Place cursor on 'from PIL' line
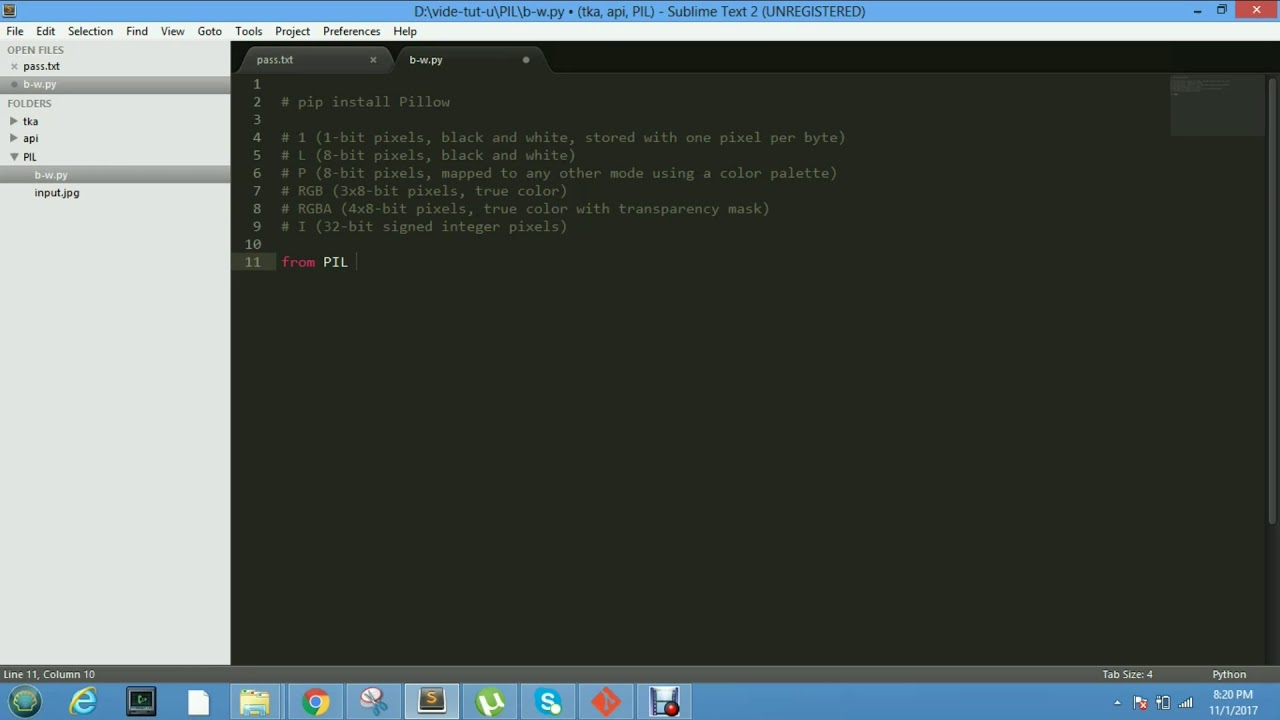The width and height of the screenshot is (1280, 720). tap(315, 262)
